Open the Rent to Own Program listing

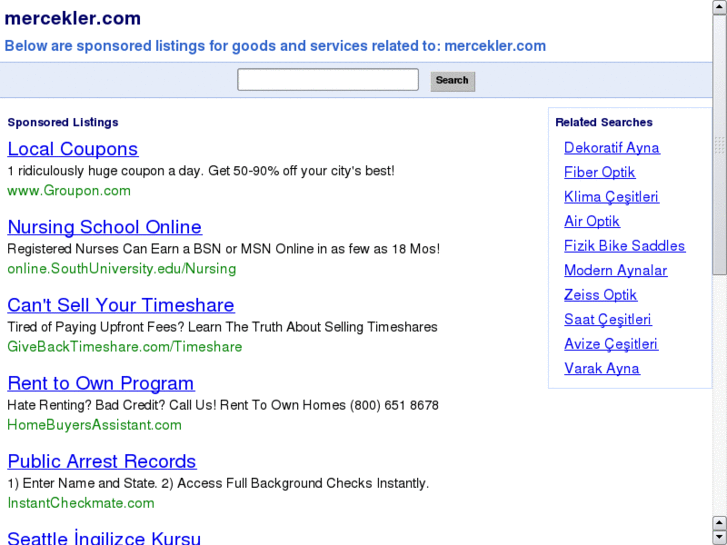click(101, 383)
